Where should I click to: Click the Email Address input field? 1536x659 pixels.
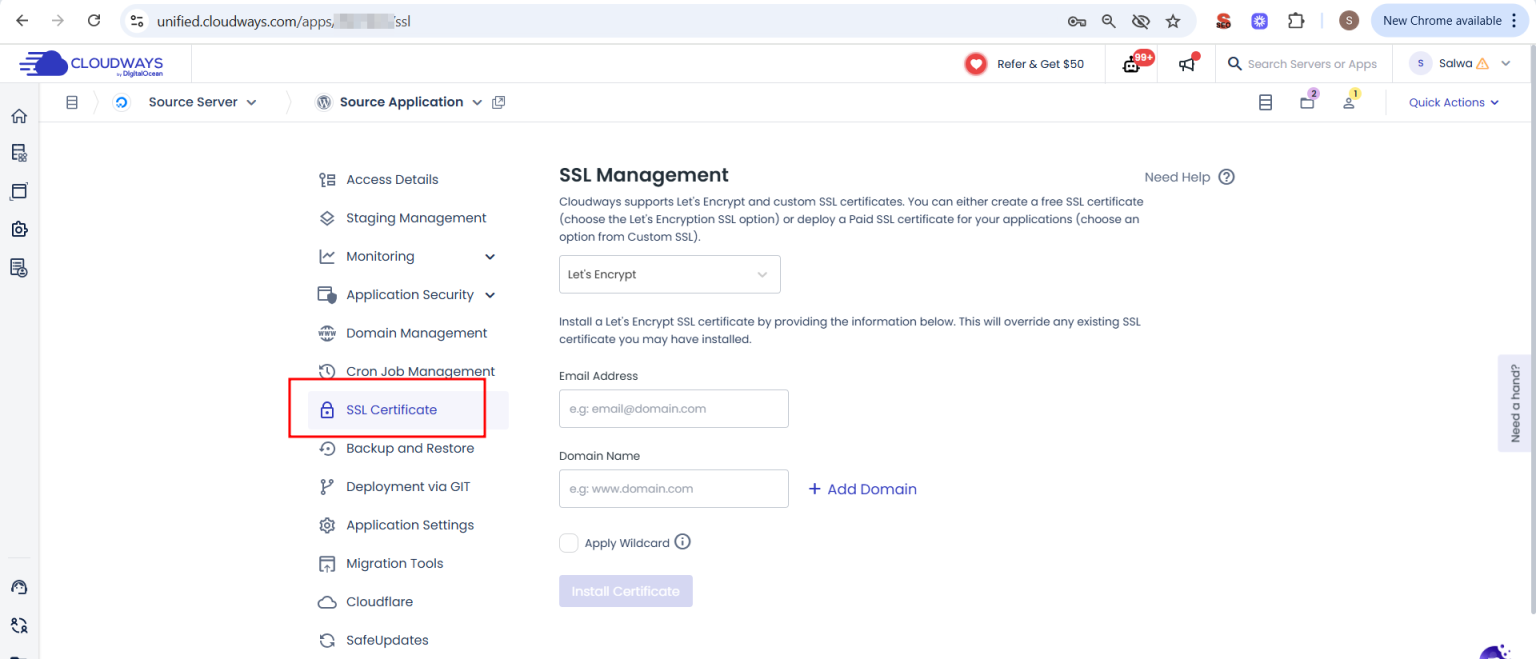(673, 409)
